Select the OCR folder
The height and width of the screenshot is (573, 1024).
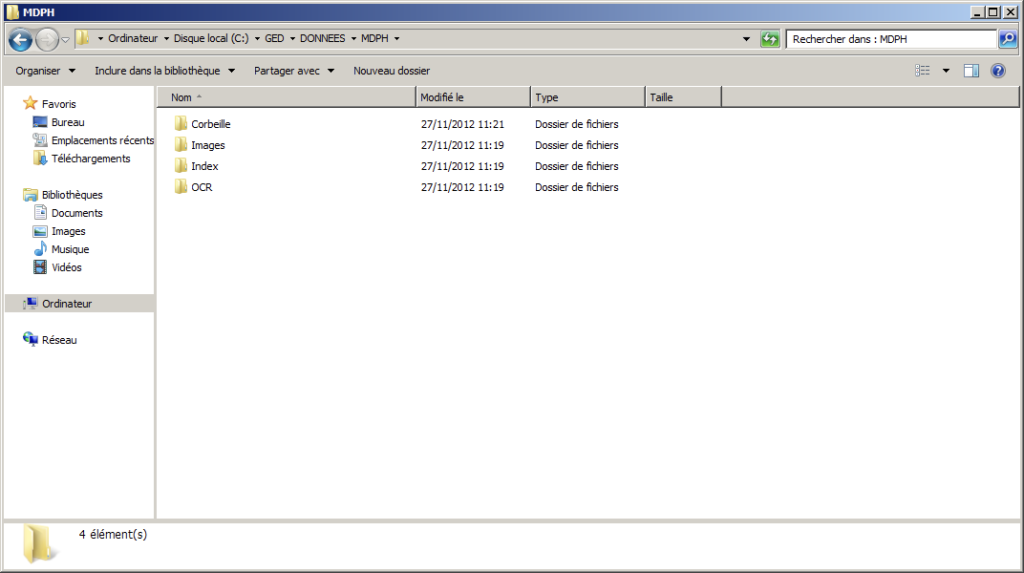tap(201, 187)
